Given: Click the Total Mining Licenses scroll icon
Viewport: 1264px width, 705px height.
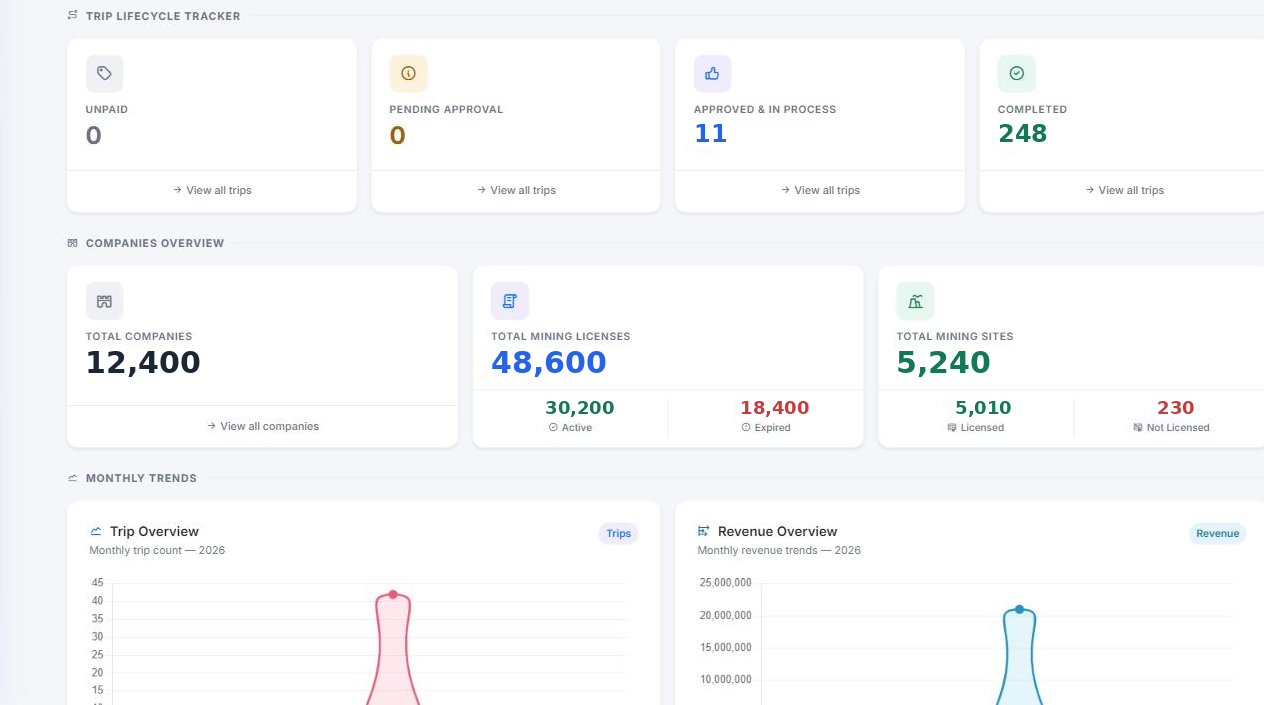Looking at the screenshot, I should (x=509, y=301).
